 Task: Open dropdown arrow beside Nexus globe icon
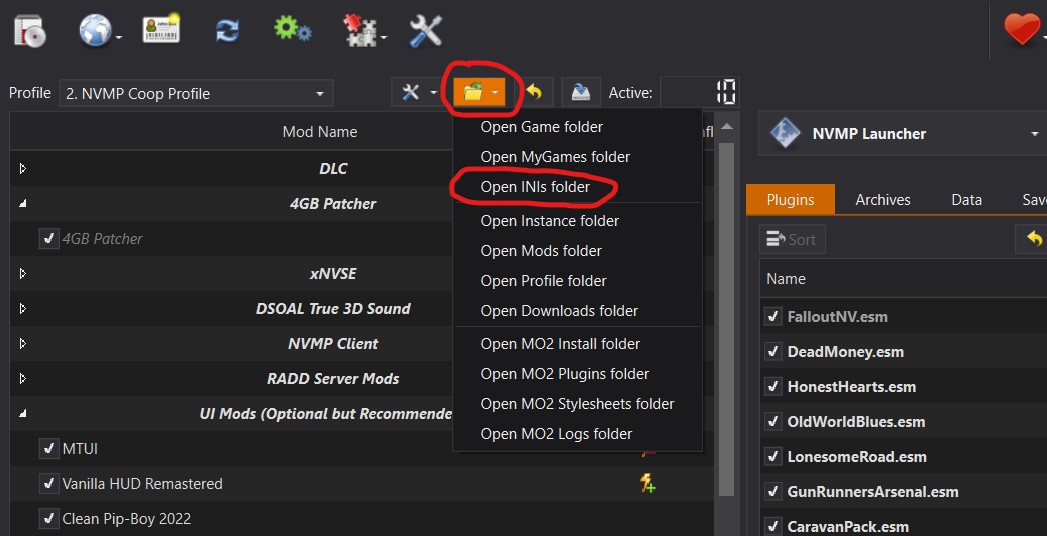pos(118,37)
